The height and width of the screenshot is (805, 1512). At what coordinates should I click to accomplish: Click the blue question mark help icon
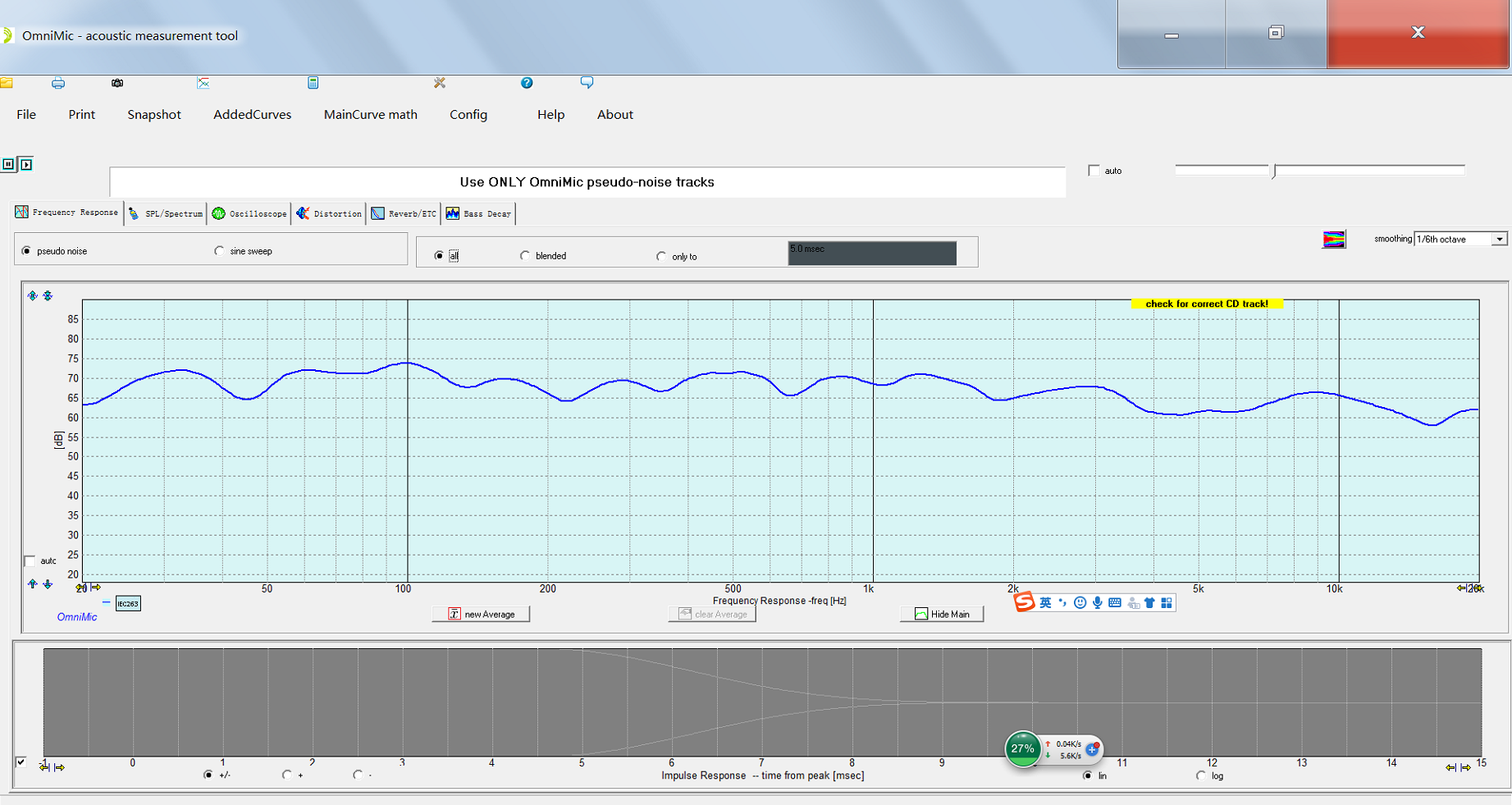(x=527, y=83)
